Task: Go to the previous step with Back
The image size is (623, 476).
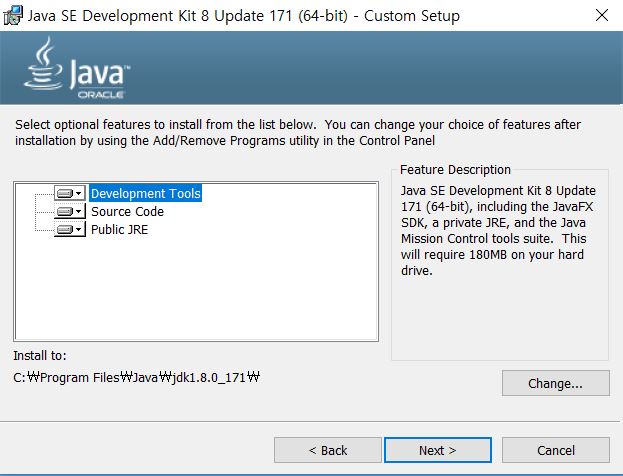Action: click(x=328, y=450)
